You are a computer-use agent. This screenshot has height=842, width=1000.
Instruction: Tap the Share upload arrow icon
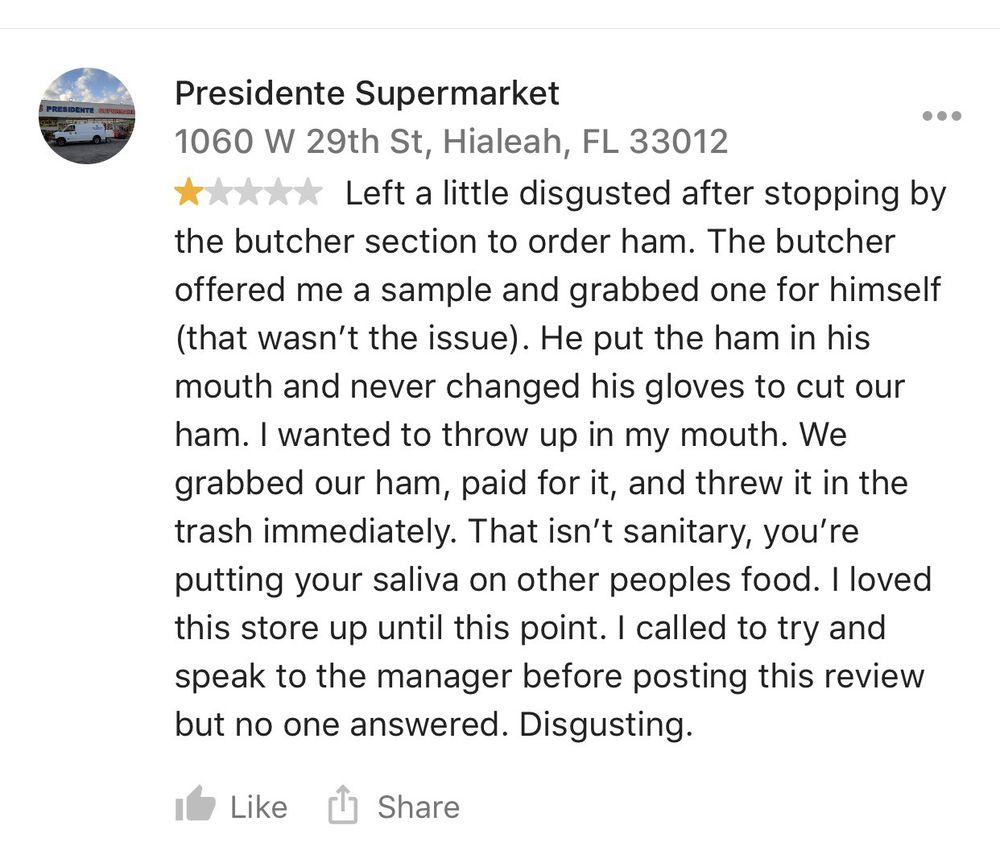tap(342, 804)
